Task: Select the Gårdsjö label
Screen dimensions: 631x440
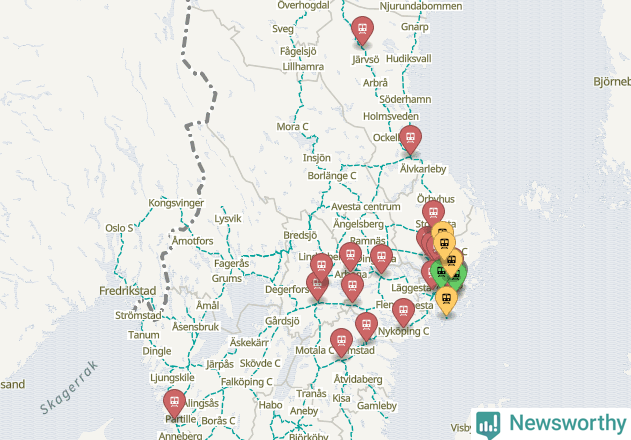Action: click(282, 321)
